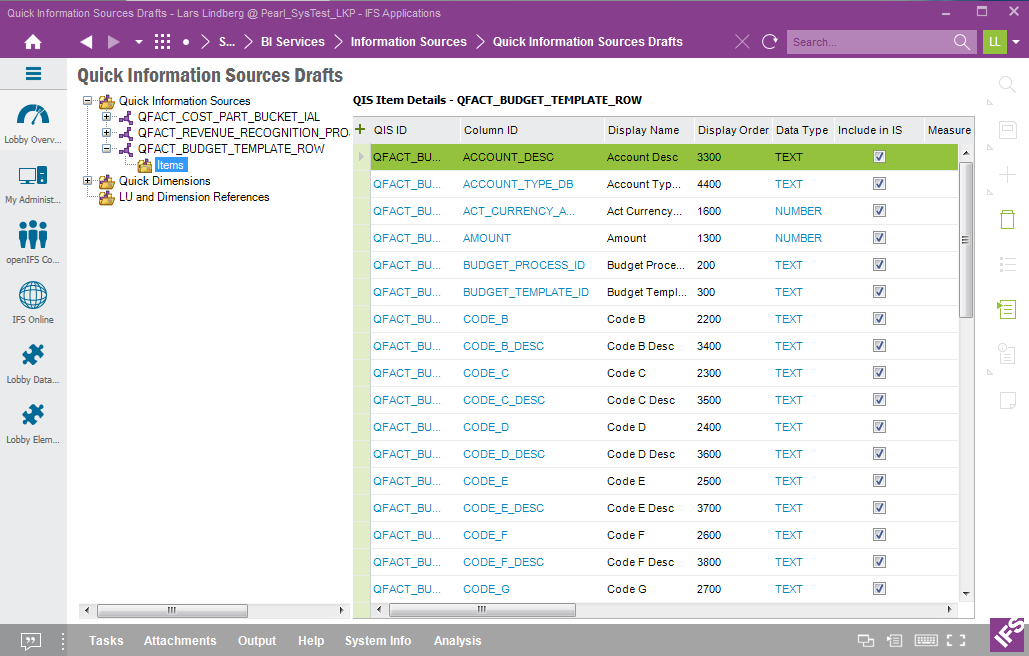Viewport: 1029px width, 656px height.
Task: Toggle Include in IS checkbox for CODE_G
Action: click(880, 589)
